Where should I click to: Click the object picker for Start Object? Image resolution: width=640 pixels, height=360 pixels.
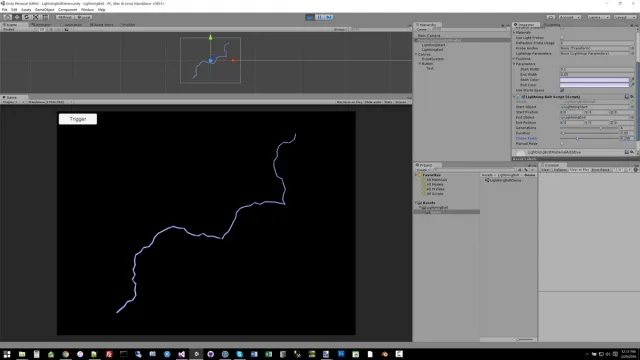tap(632, 107)
